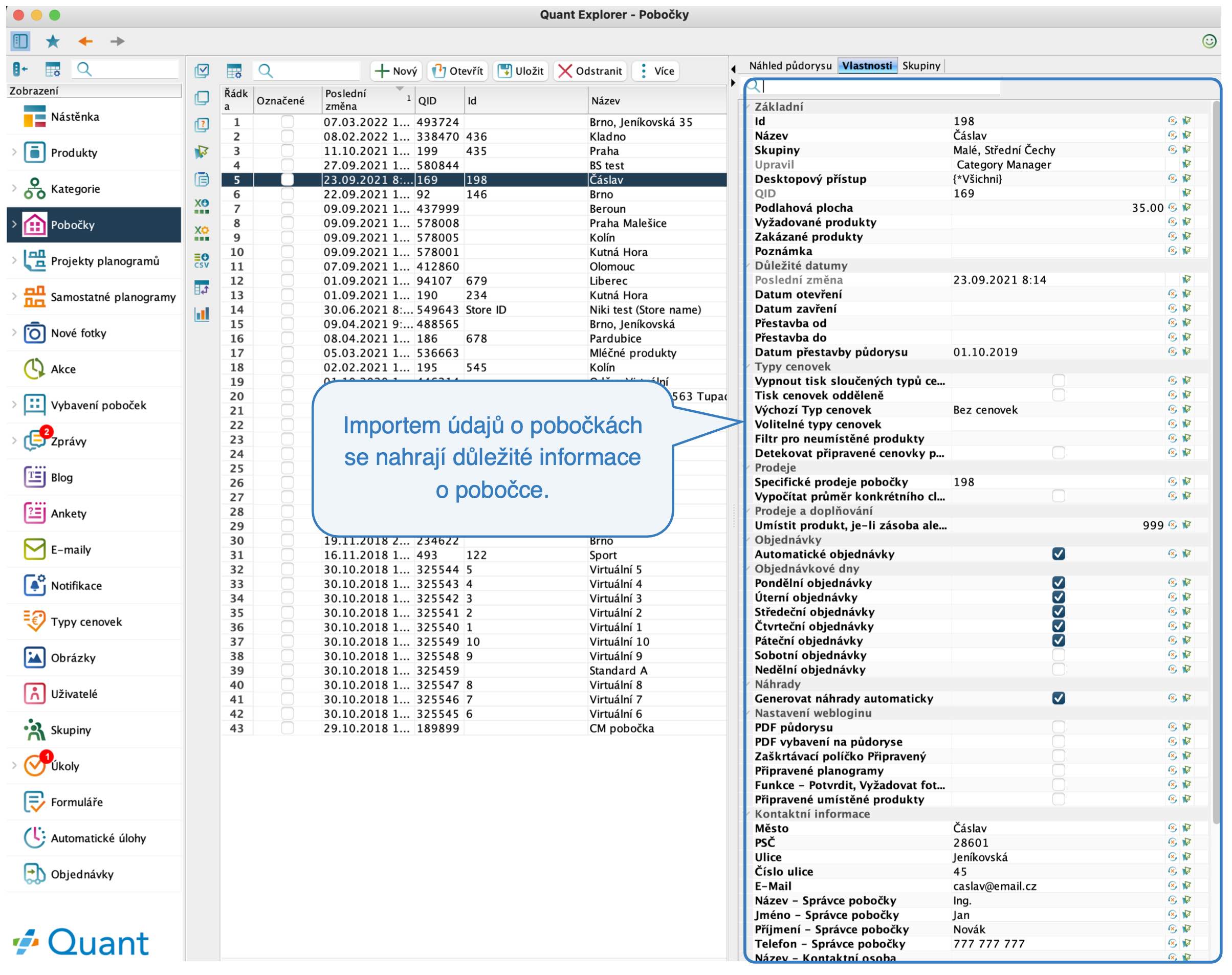1232x975 pixels.
Task: Toggle Sobotní objednávky checkbox
Action: 1058,655
